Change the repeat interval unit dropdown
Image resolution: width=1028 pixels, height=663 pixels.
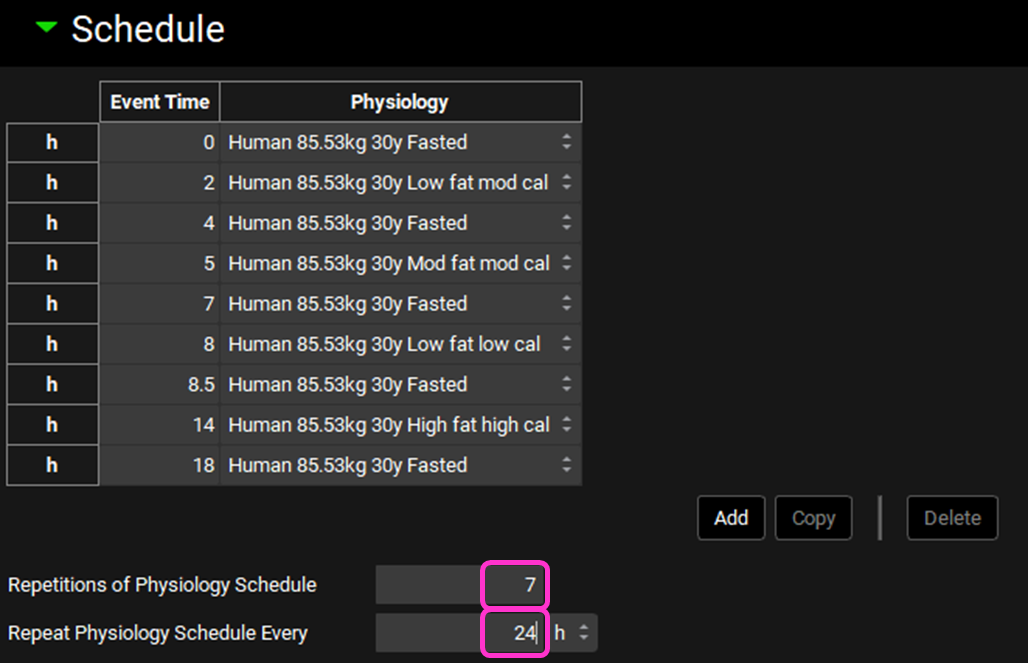574,633
